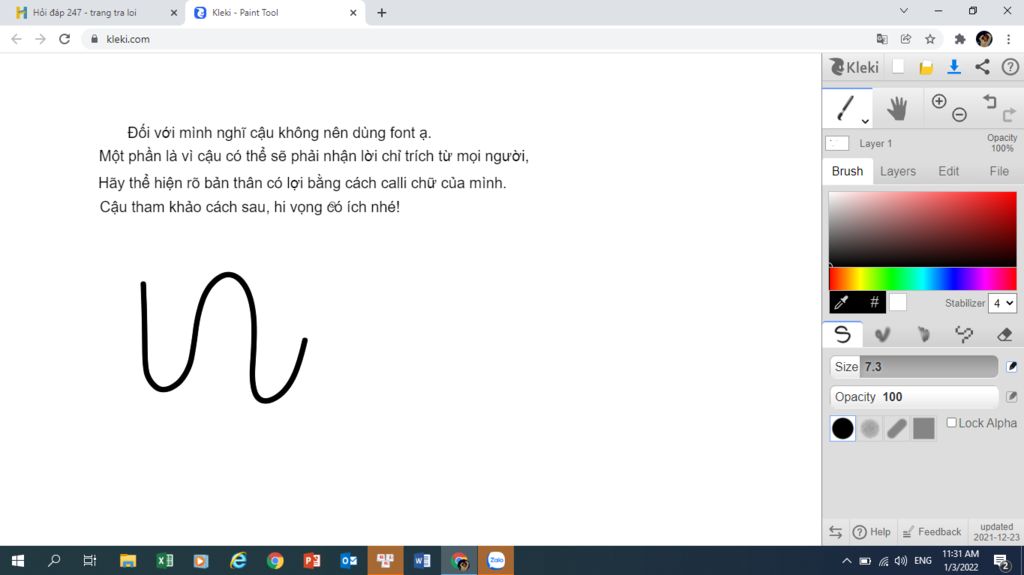The image size is (1024, 575).
Task: Open the Stabilizer dropdown set to 4
Action: [x=1002, y=303]
